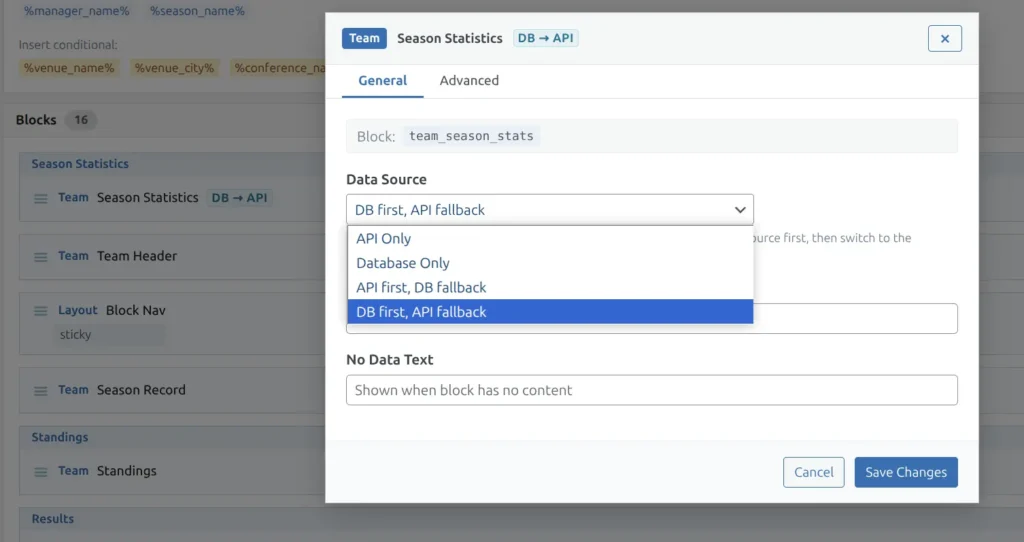Click the DB → API badge in dialog header
The width and height of the screenshot is (1024, 542).
point(545,38)
